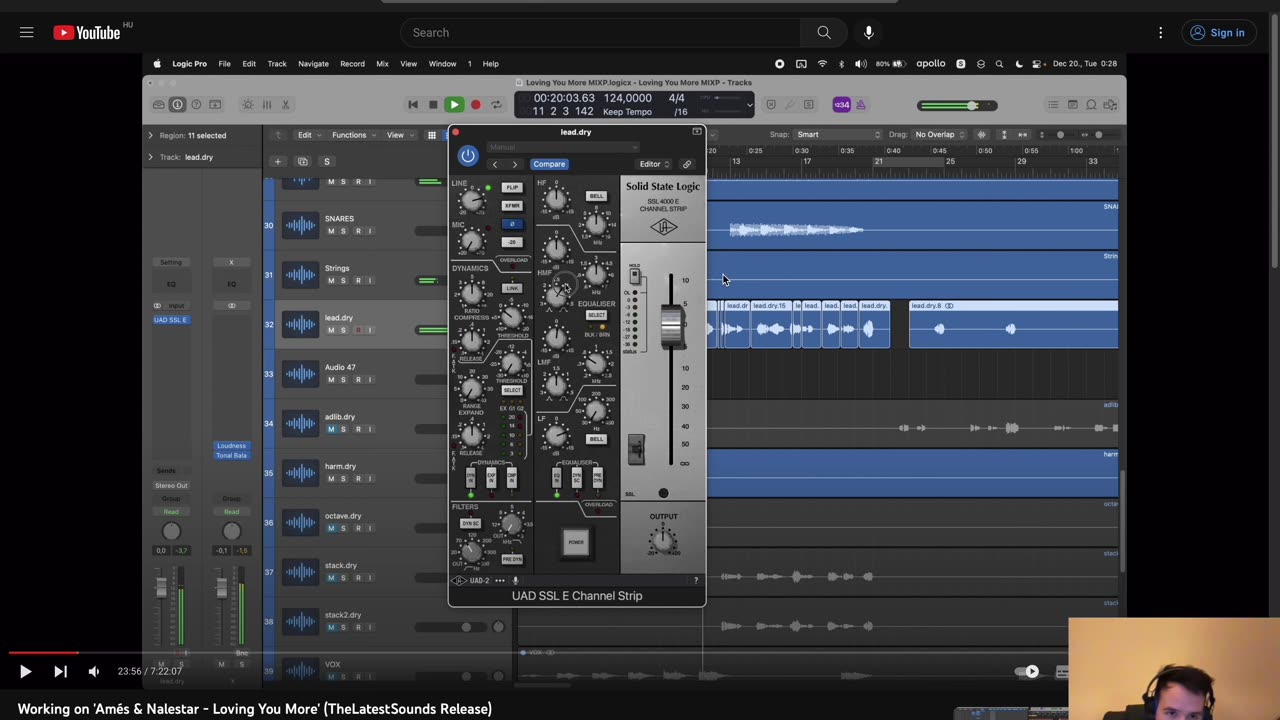Open the scissors Editors button
The width and height of the screenshot is (1280, 720).
[x=285, y=104]
